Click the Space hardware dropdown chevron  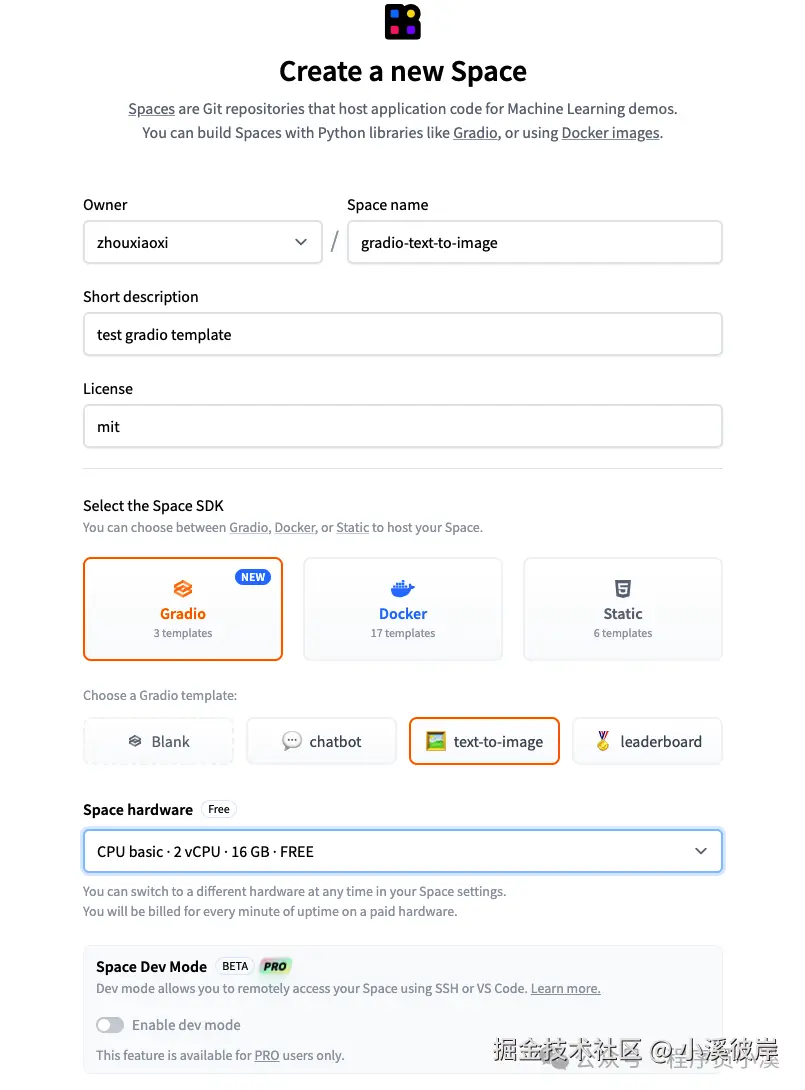pyautogui.click(x=701, y=851)
